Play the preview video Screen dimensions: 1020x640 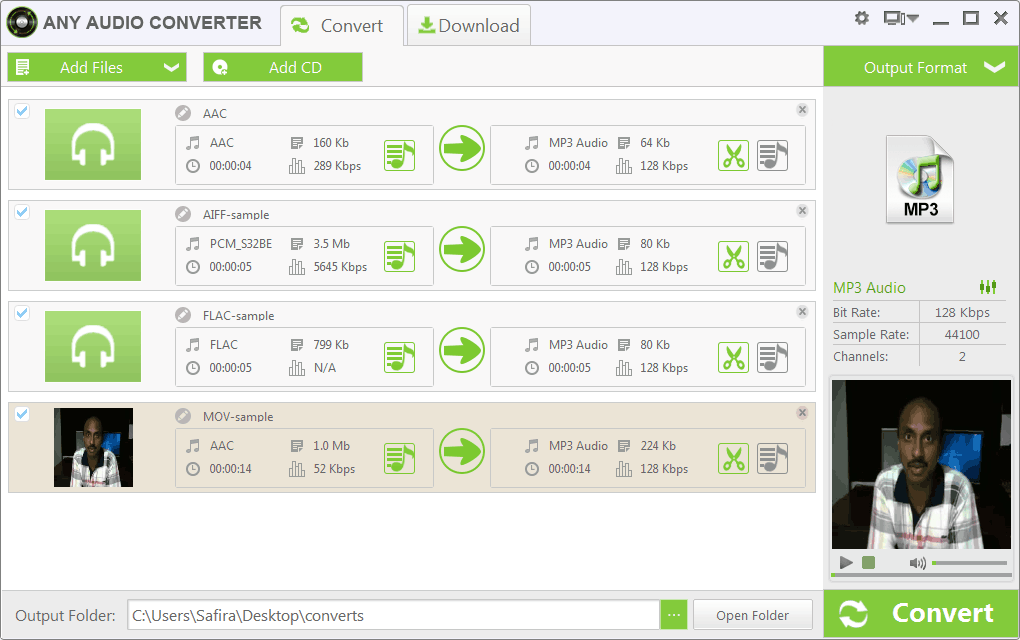point(846,563)
